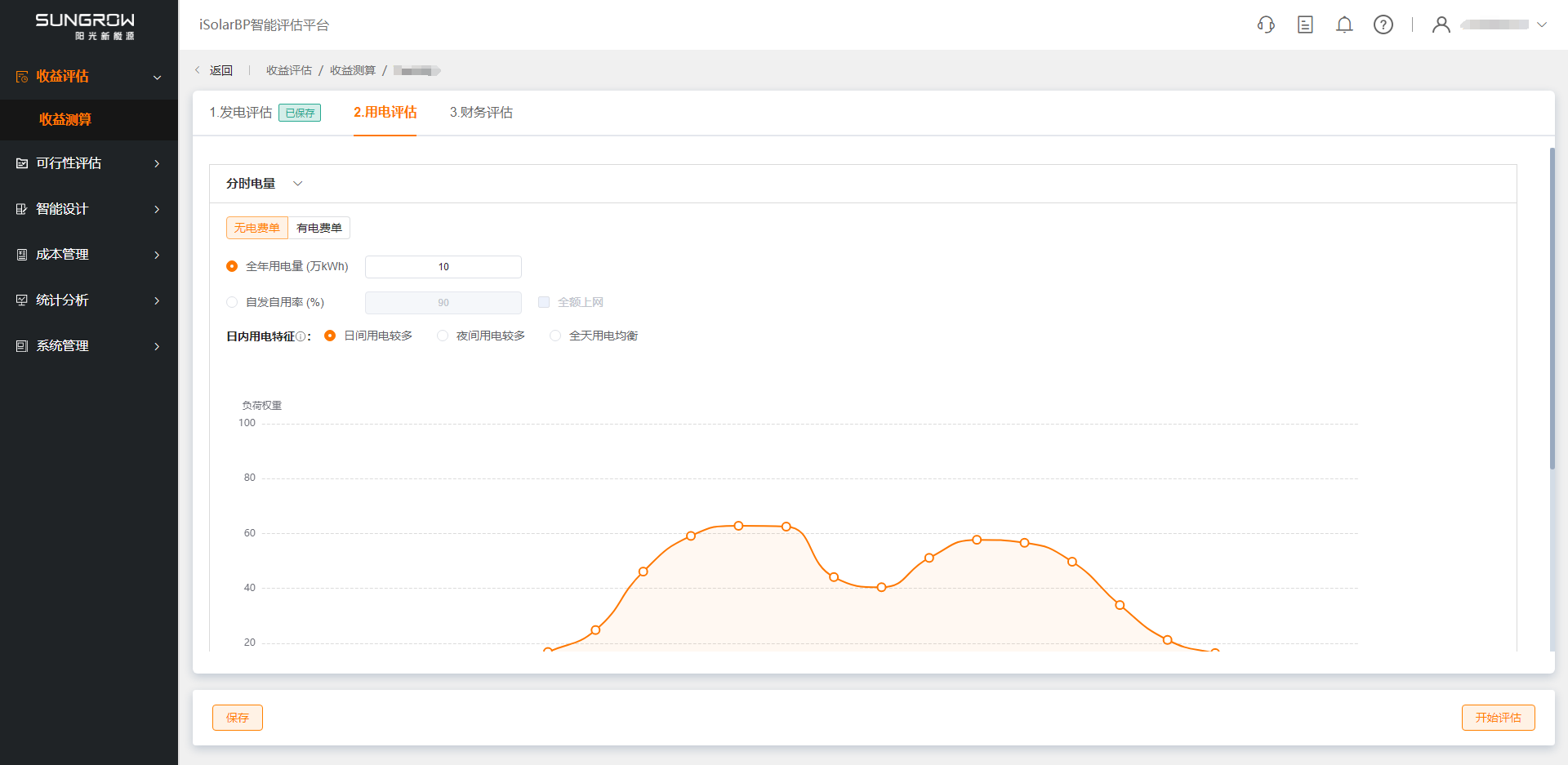Open the user account dropdown arrow
Viewport: 1568px width, 765px height.
pyautogui.click(x=1542, y=24)
